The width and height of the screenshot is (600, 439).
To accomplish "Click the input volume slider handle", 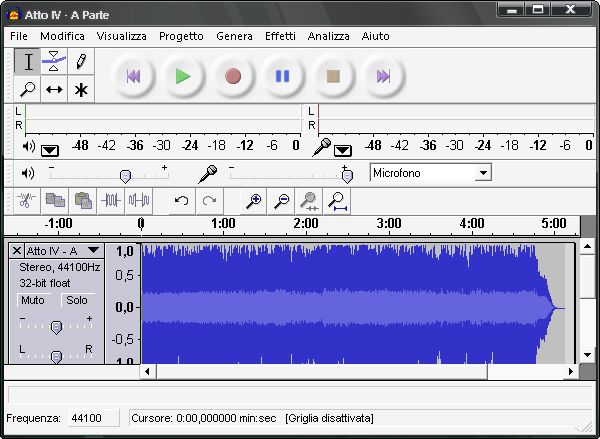I will click(x=347, y=176).
